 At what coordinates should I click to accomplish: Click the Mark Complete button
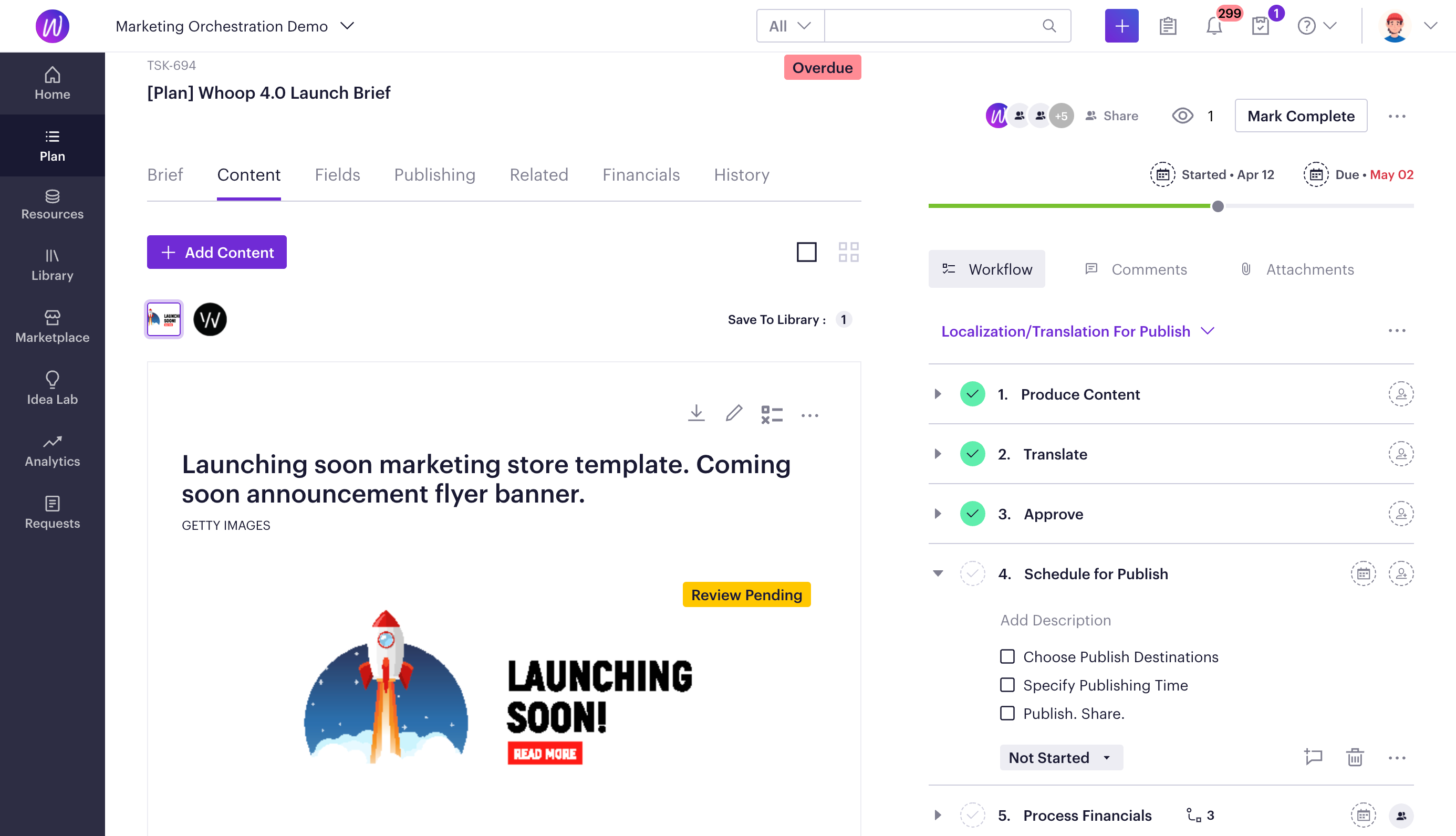[1301, 116]
